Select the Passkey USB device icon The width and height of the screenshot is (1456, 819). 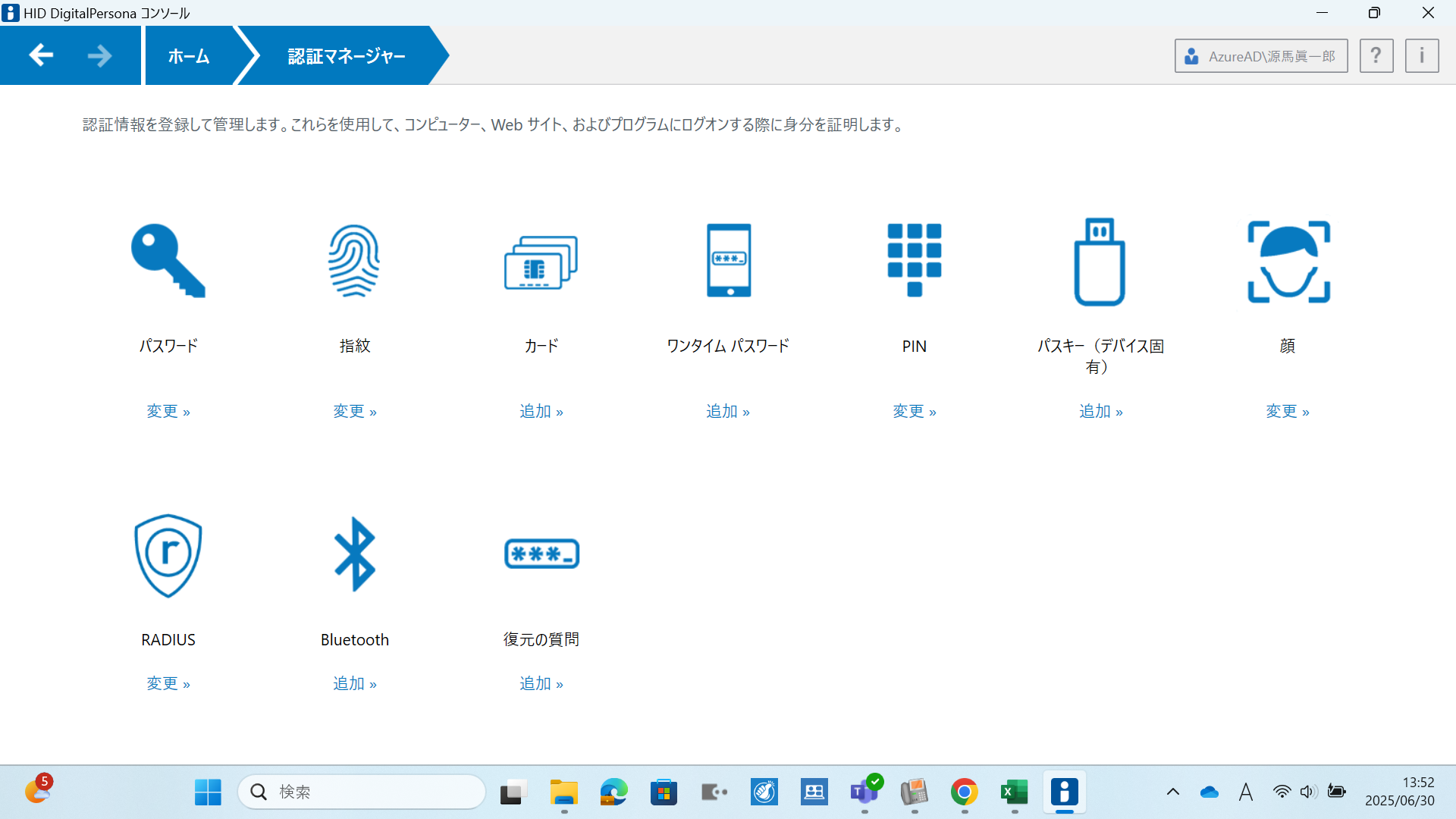pos(1100,262)
